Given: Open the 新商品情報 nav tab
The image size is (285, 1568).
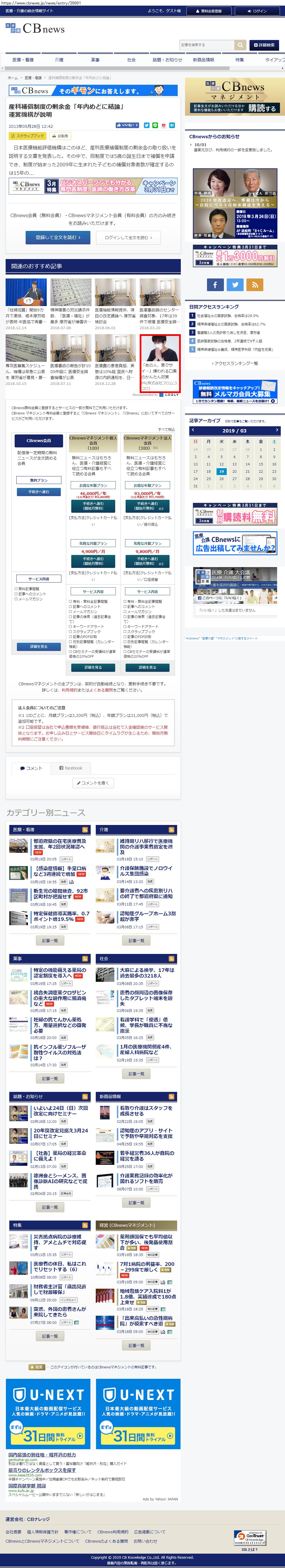Looking at the screenshot, I should [203, 60].
